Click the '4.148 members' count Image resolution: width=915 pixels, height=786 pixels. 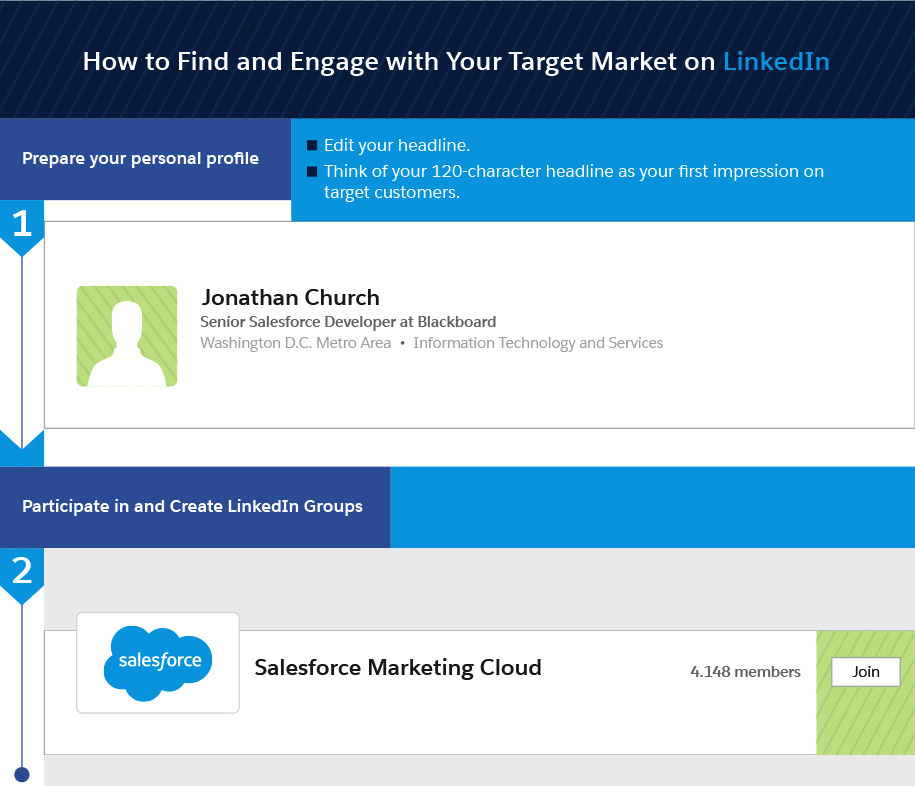(745, 672)
